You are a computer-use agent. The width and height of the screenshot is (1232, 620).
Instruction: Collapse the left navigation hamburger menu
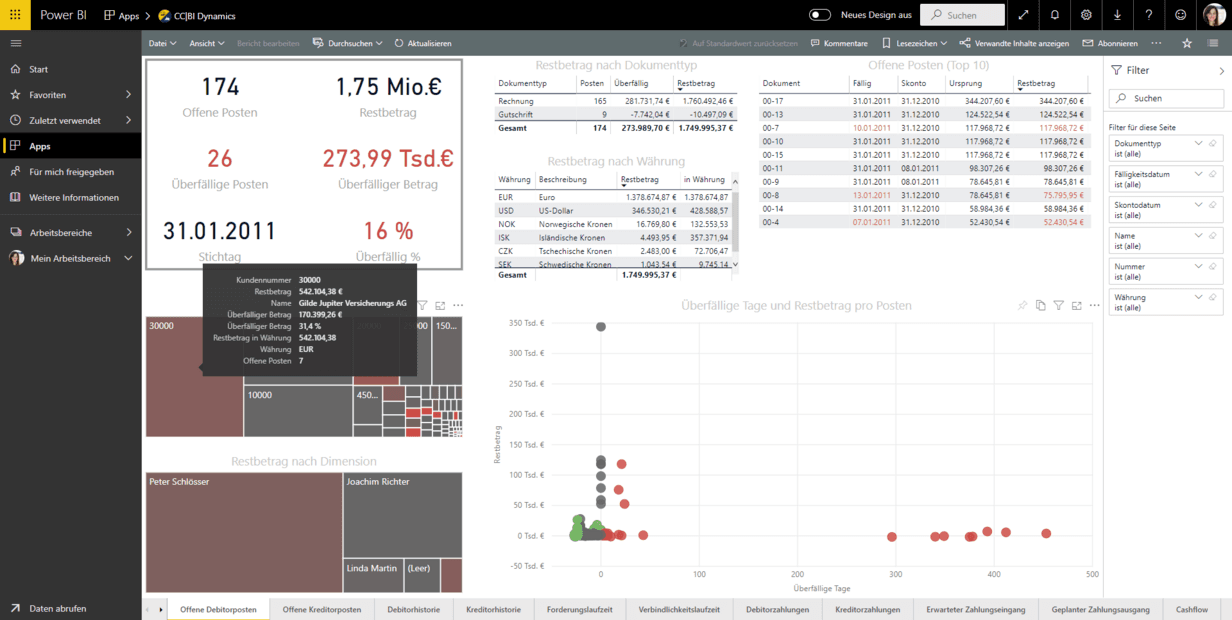pos(16,44)
